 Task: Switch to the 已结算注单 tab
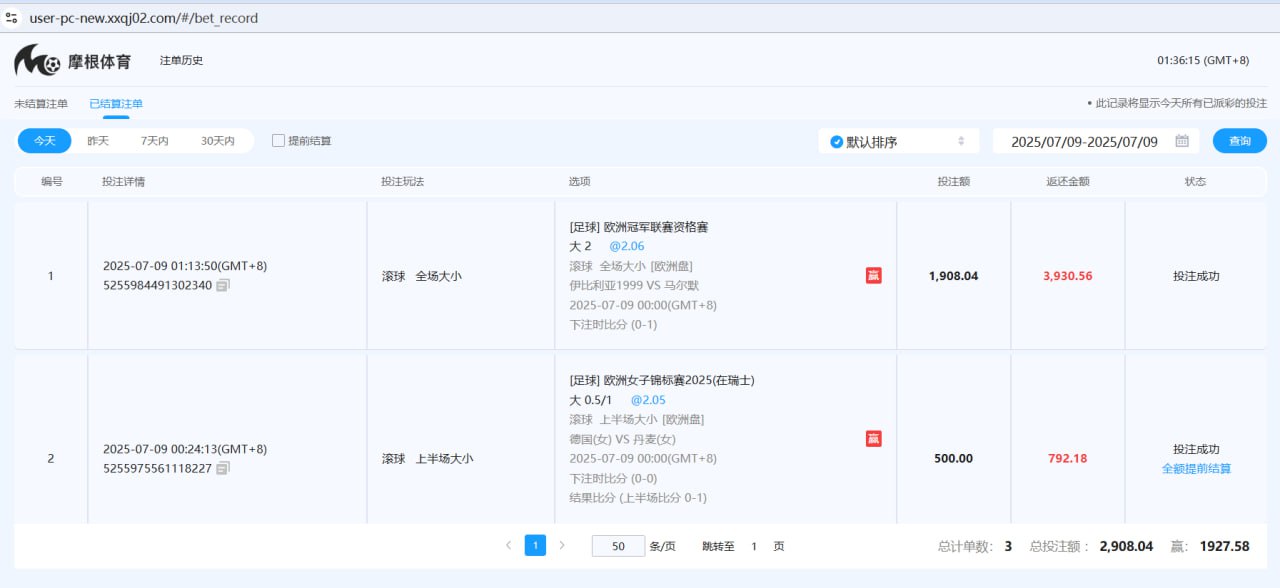[116, 103]
